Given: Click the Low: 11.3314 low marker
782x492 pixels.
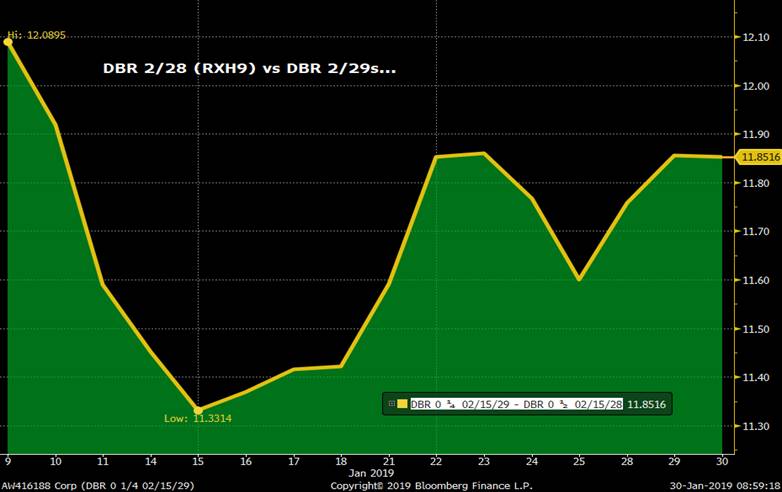Looking at the screenshot, I should [x=198, y=418].
